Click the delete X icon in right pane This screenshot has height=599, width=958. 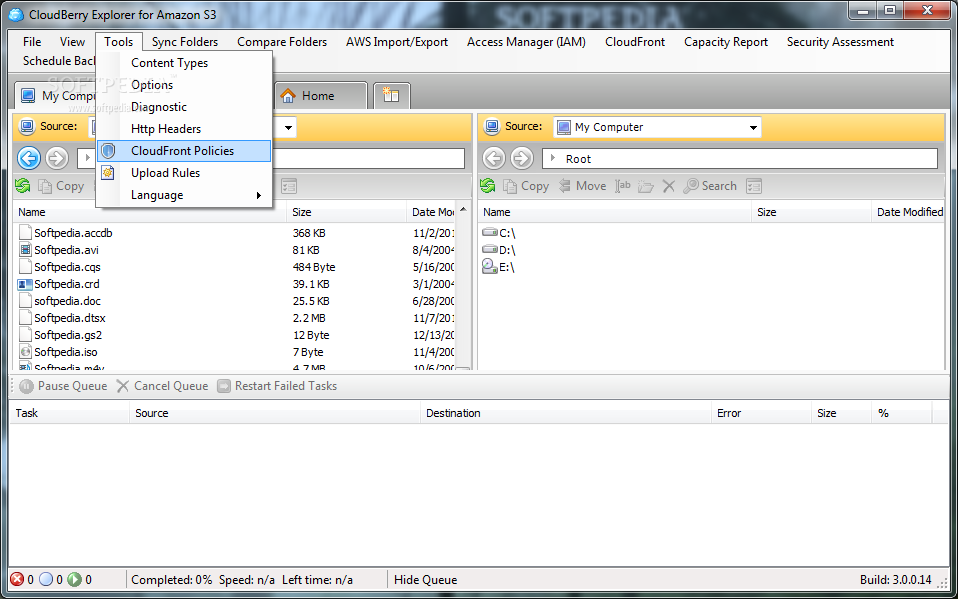click(x=669, y=186)
